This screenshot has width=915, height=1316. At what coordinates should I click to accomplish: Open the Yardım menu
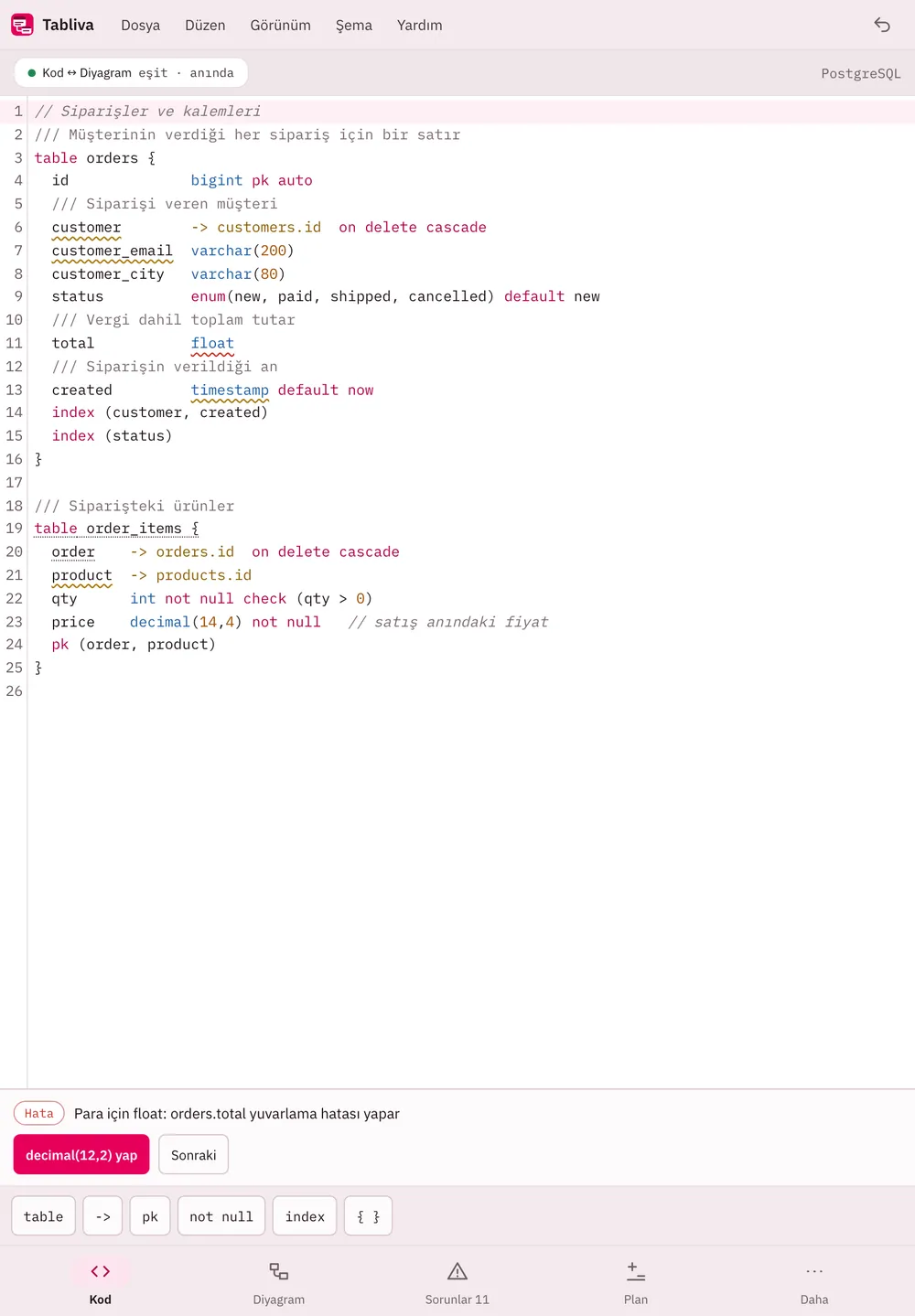(x=420, y=26)
